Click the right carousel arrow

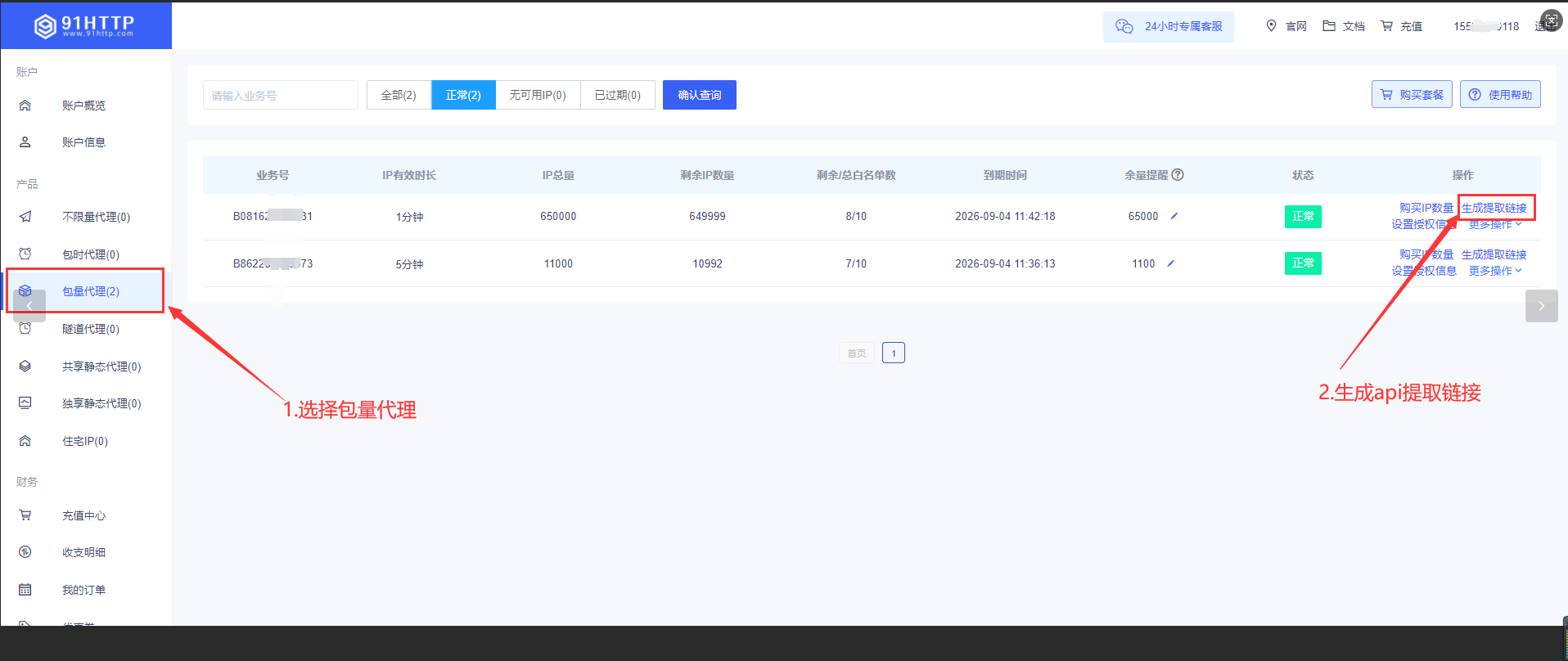tap(1541, 306)
